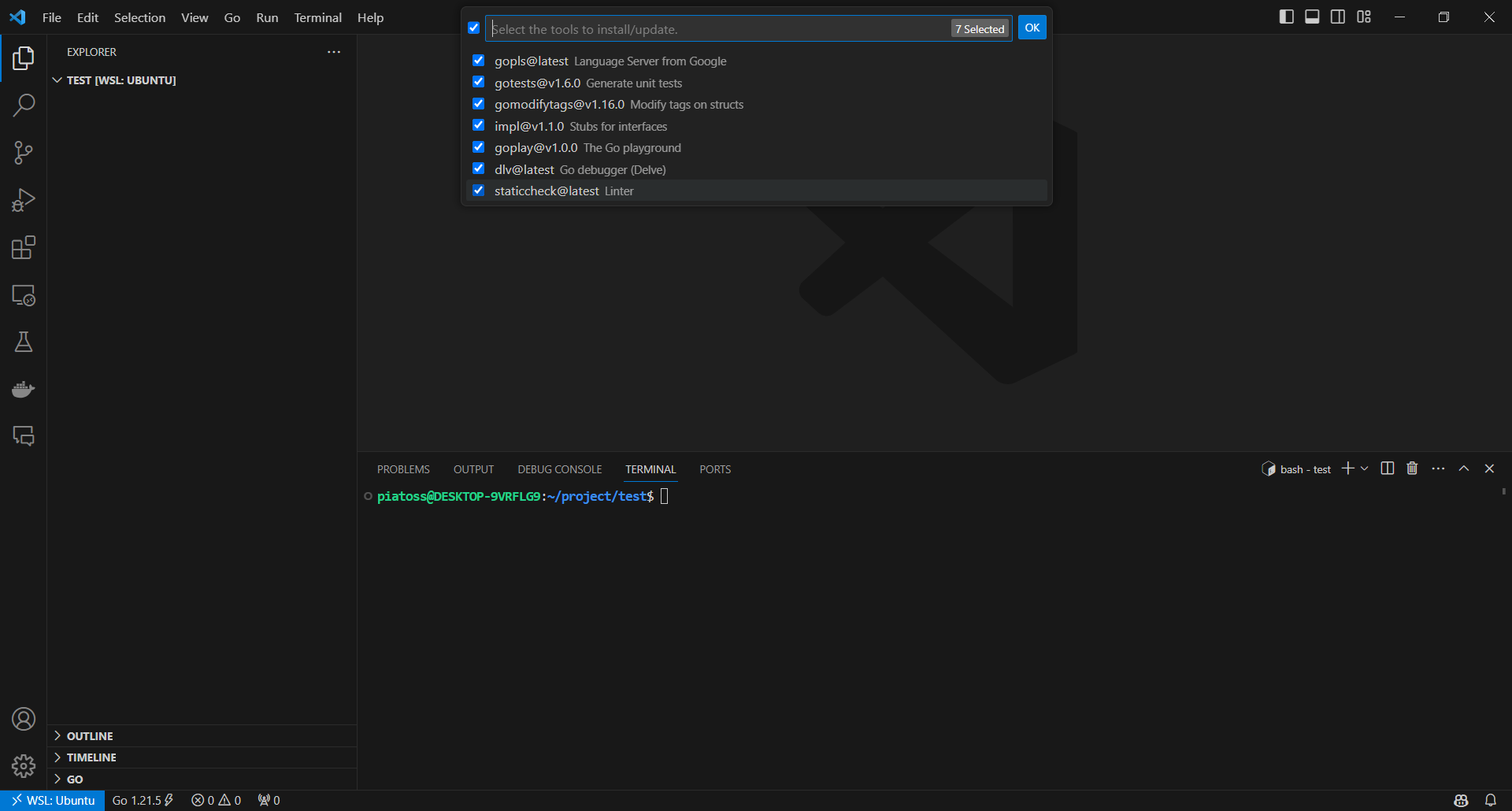Open the Chat view icon in activity bar

click(x=24, y=436)
